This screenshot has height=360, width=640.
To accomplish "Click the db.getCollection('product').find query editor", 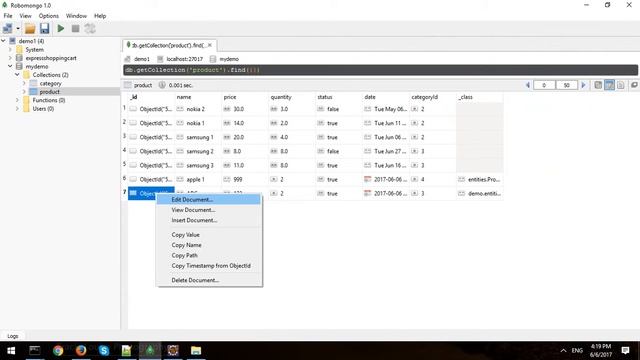I will click(380, 70).
